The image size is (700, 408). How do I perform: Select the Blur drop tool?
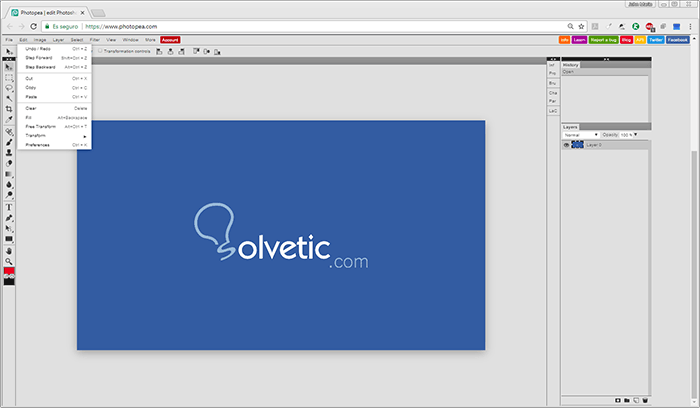coord(9,184)
